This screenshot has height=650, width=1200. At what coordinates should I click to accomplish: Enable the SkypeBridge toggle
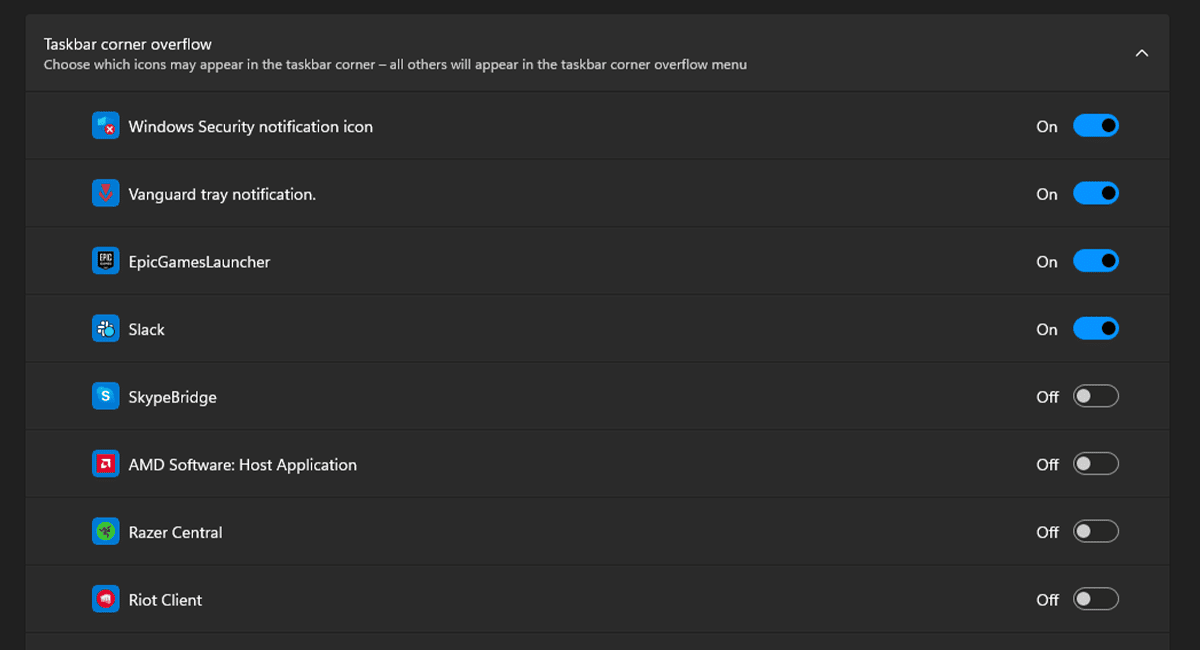pos(1096,396)
